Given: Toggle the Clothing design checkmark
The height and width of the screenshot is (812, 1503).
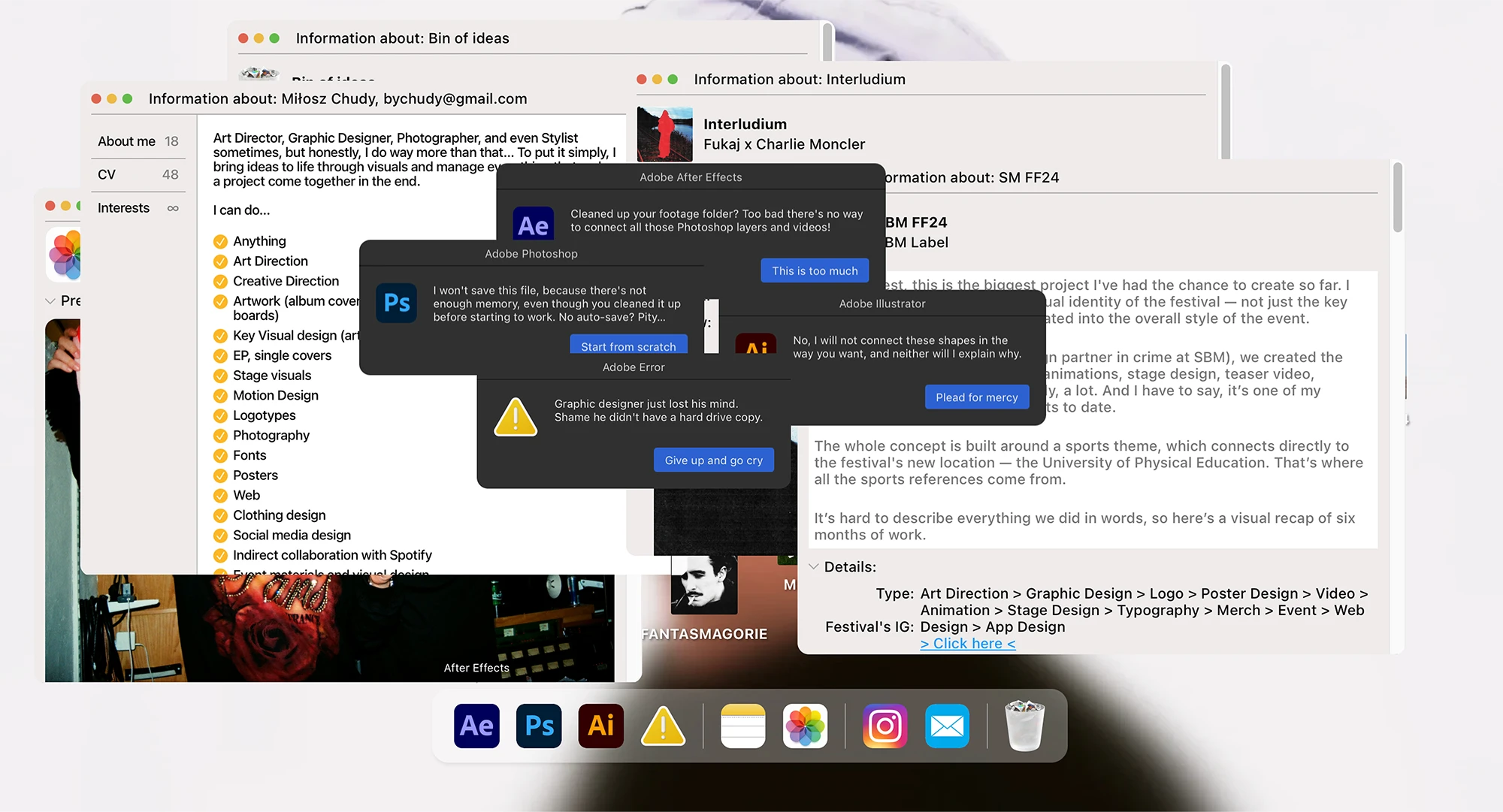Looking at the screenshot, I should tap(220, 515).
